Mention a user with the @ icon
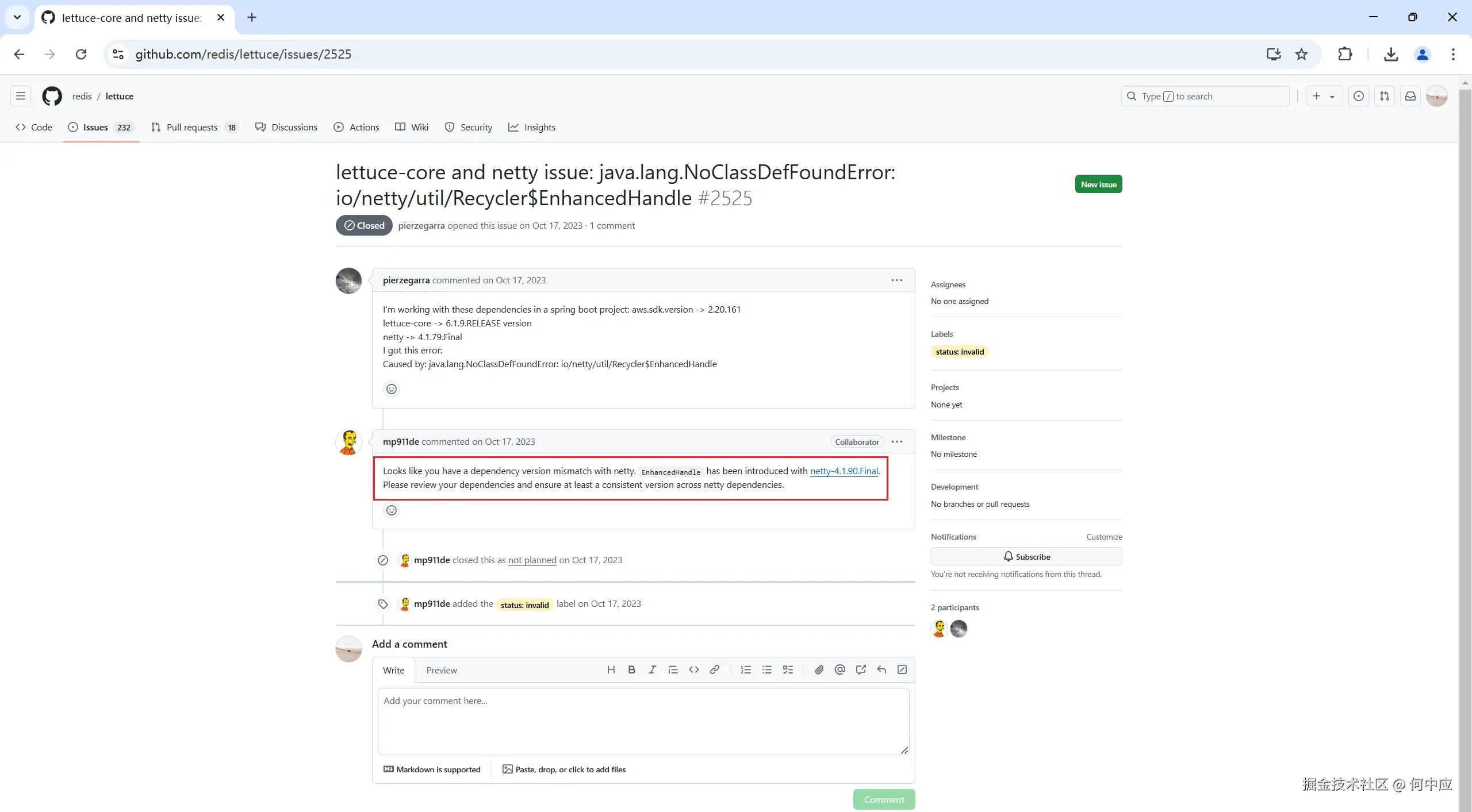Screen dimensions: 1472x812 point(840,669)
